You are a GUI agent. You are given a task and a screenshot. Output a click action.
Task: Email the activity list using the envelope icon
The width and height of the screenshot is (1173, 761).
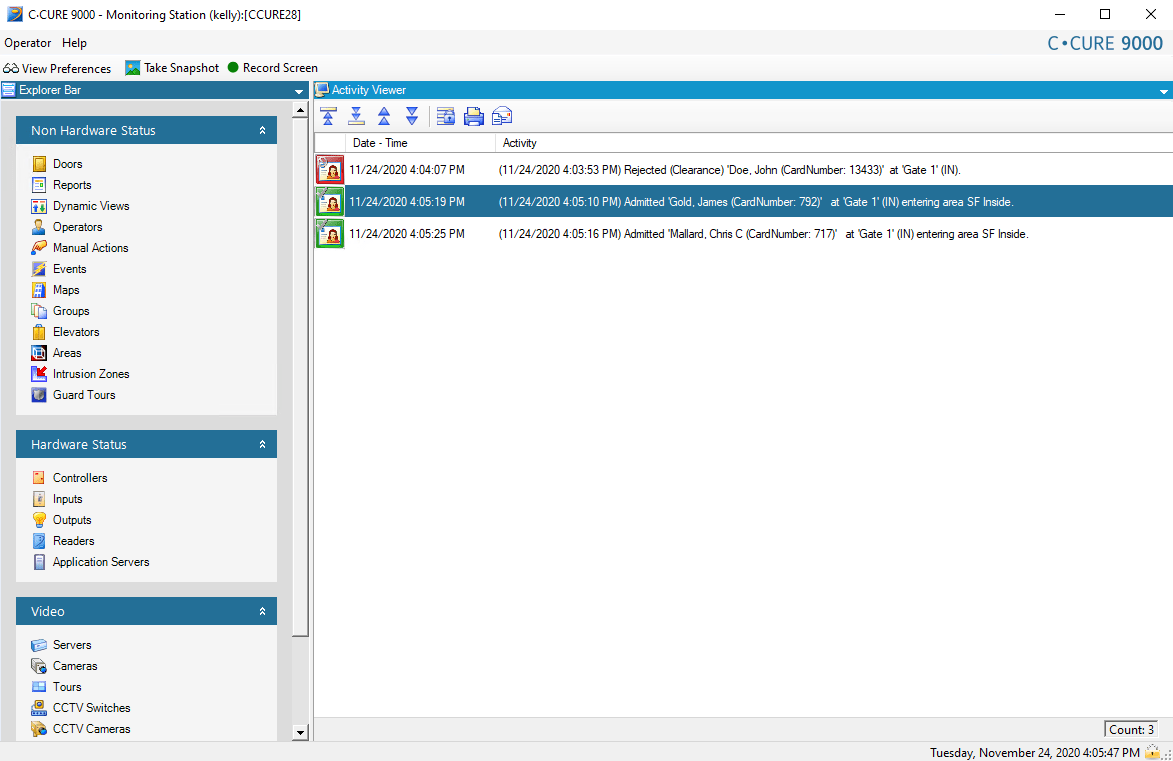pos(502,116)
